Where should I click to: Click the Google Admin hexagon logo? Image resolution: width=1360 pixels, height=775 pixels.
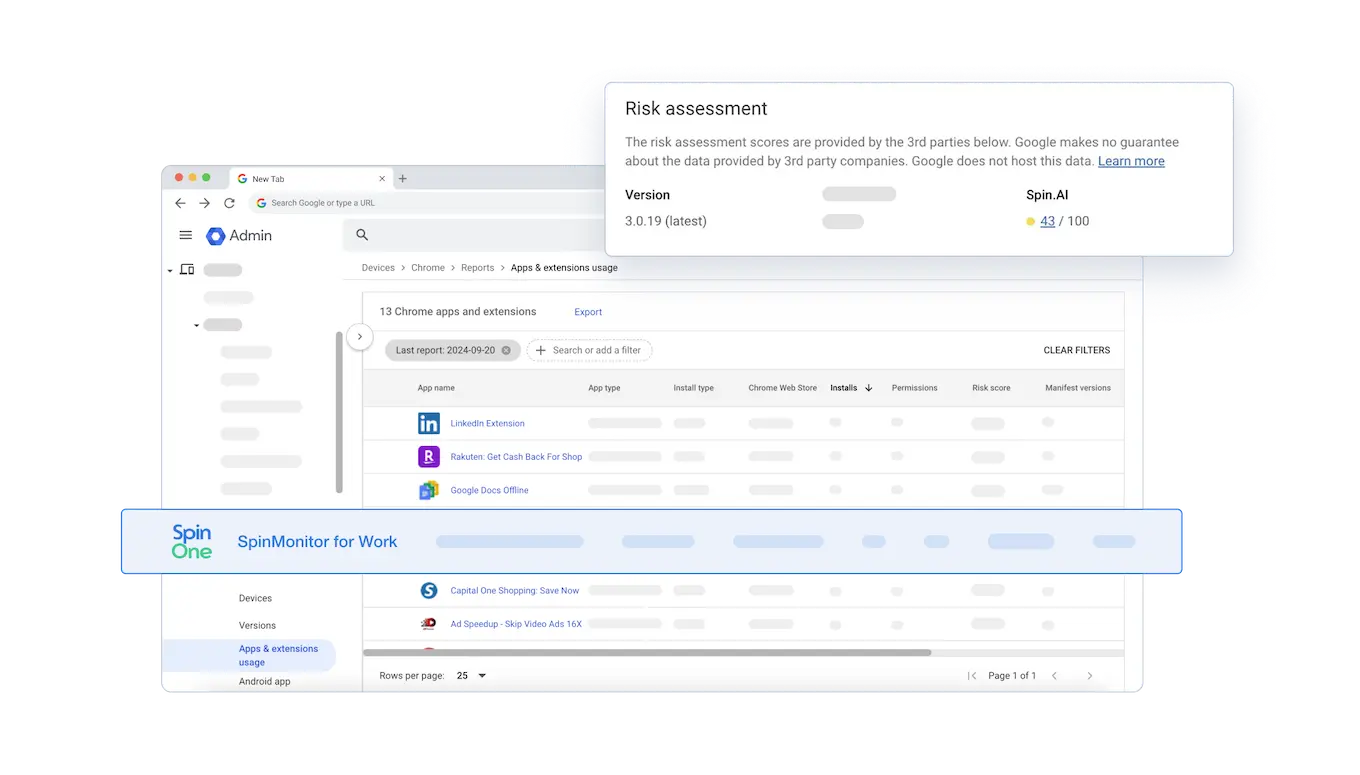coord(215,235)
